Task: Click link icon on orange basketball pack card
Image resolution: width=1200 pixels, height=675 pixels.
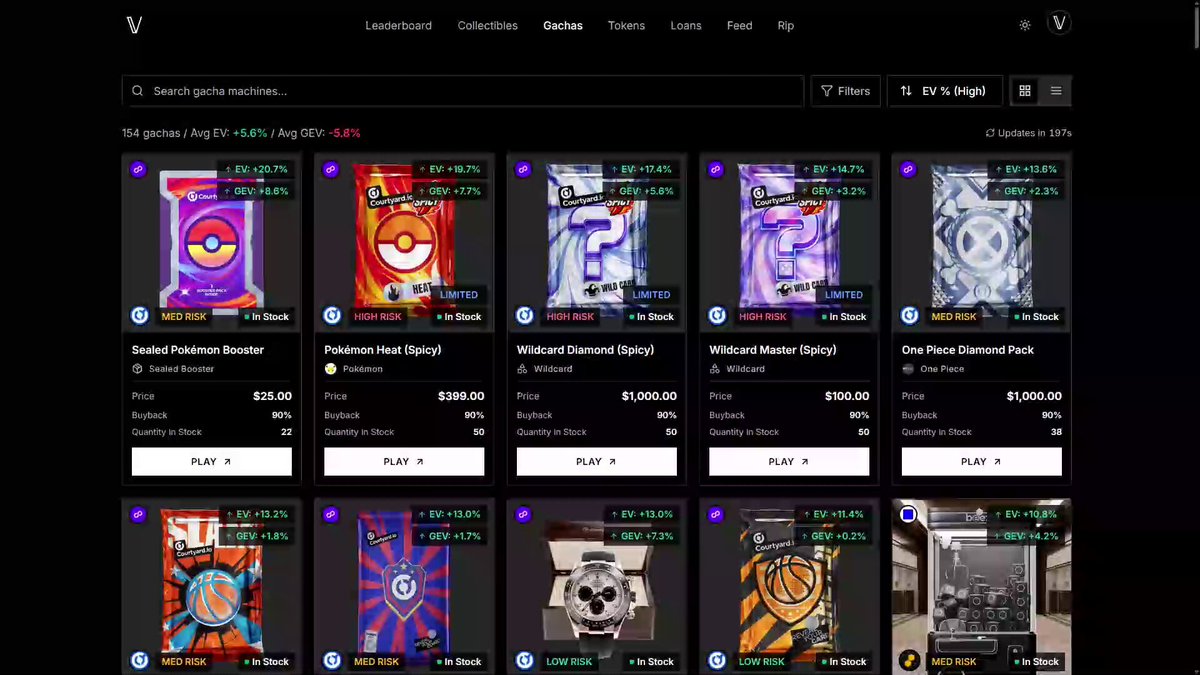Action: pyautogui.click(x=716, y=514)
